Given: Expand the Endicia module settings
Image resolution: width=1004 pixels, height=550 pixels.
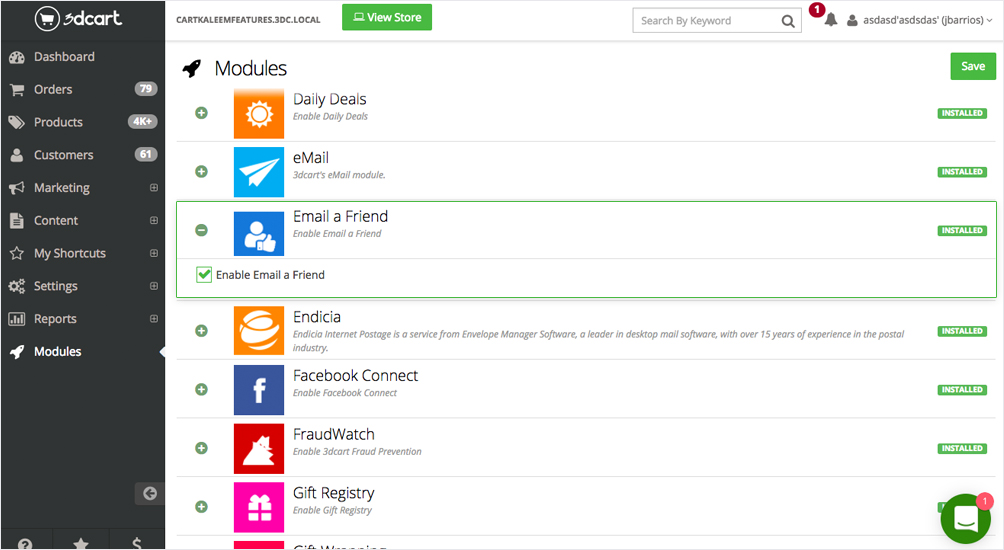Looking at the screenshot, I should pos(201,331).
